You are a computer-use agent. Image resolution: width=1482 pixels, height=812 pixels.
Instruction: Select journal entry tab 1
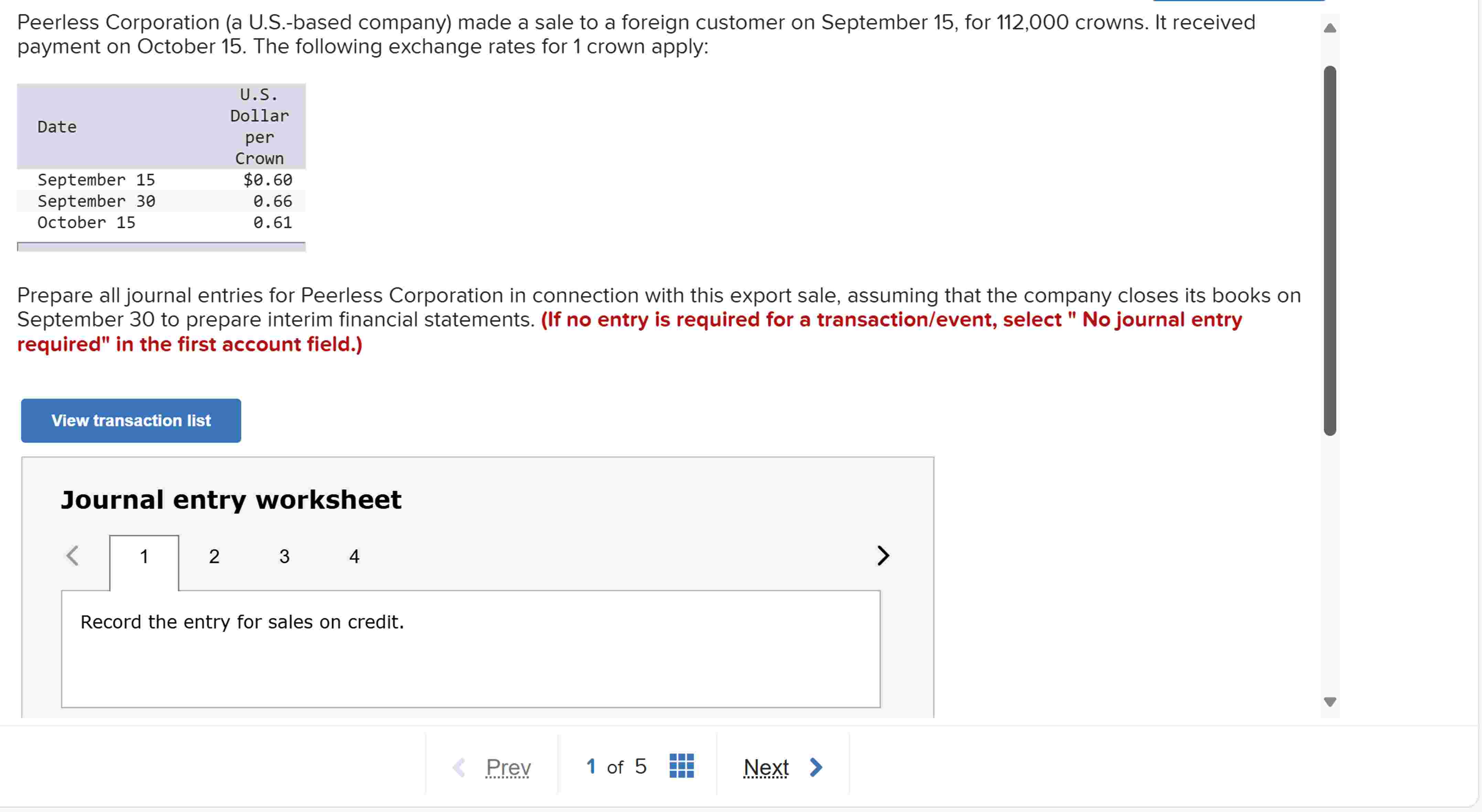click(144, 556)
